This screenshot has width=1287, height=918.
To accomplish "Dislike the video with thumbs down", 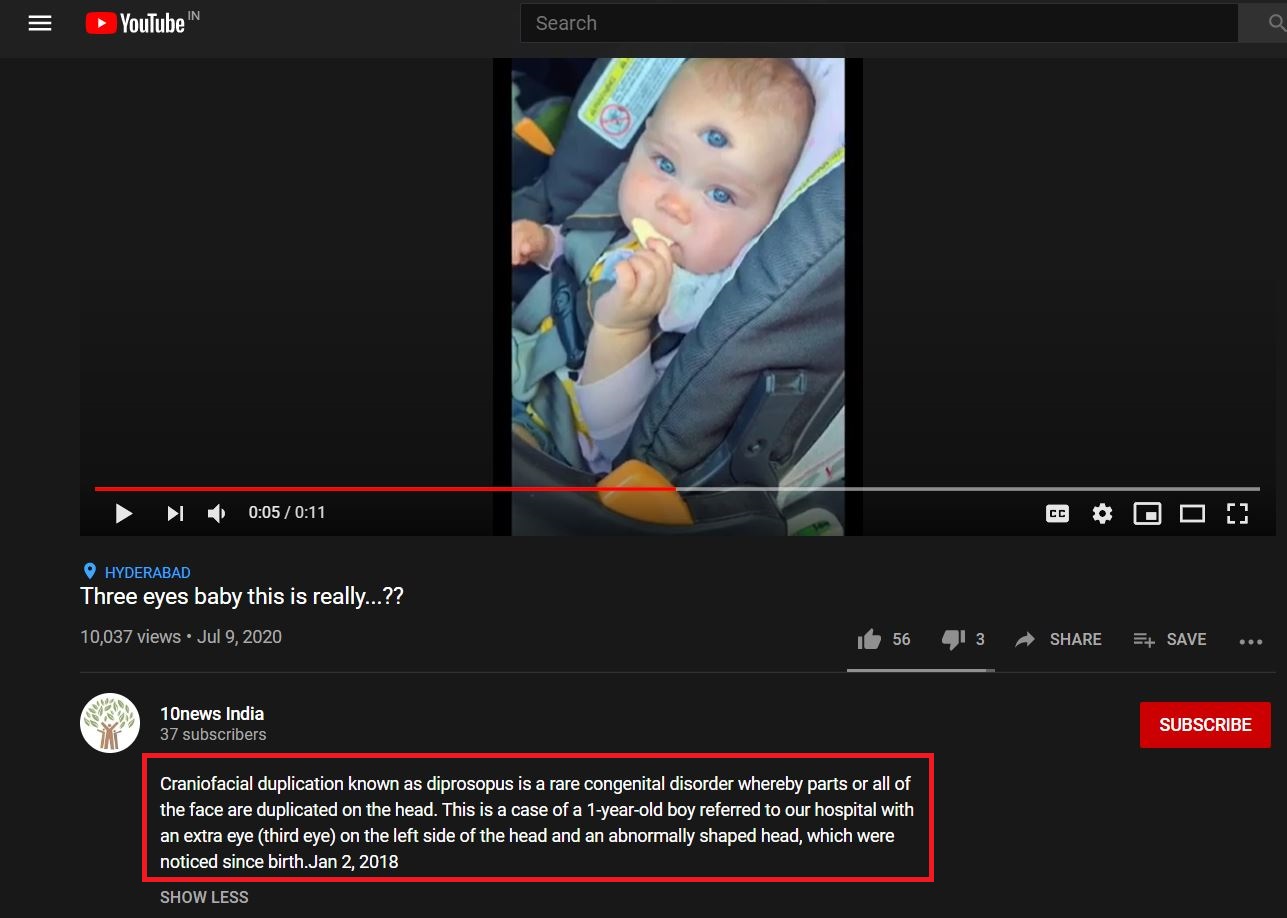I will 963,639.
